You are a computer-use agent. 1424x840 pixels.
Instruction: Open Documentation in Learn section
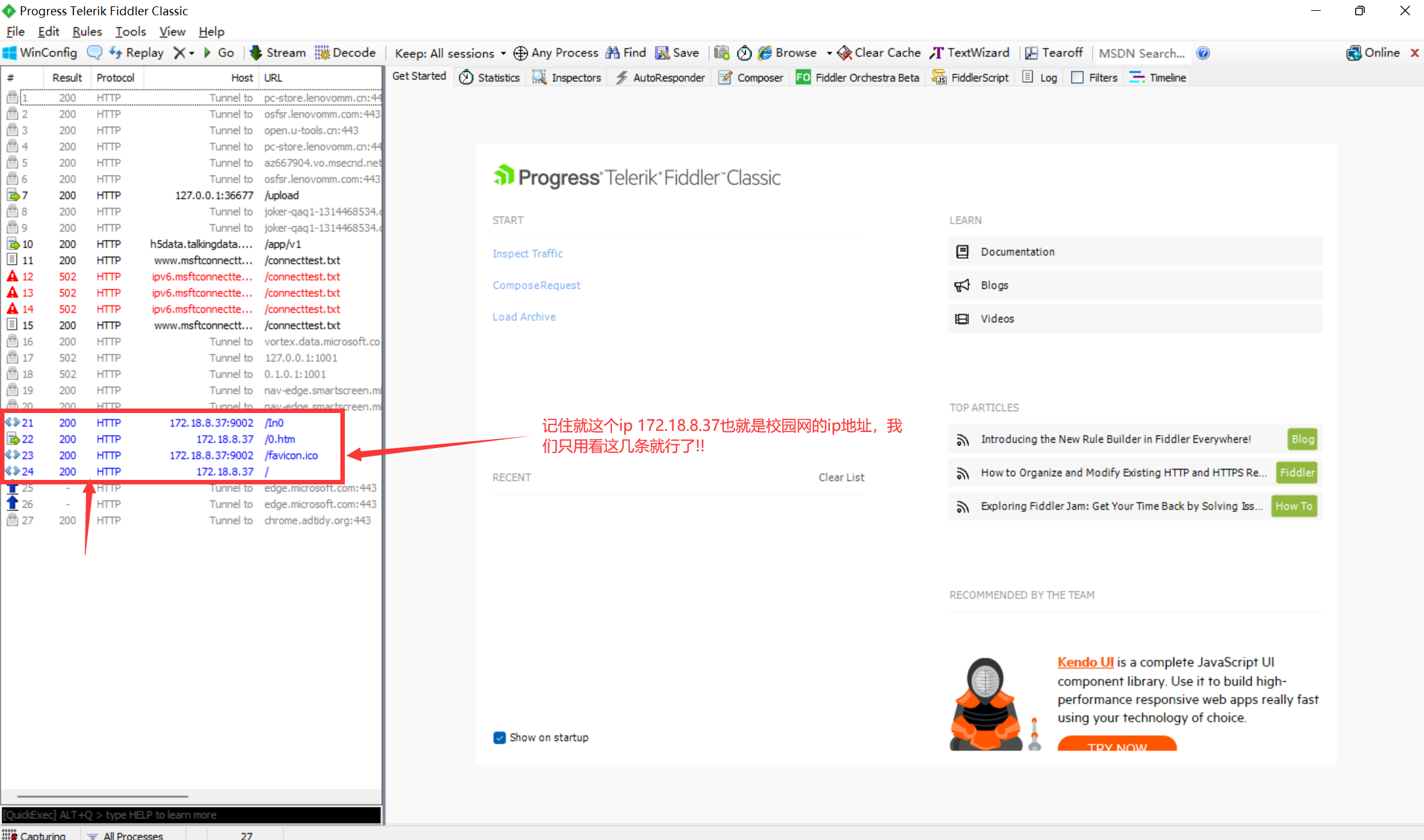(1135, 252)
